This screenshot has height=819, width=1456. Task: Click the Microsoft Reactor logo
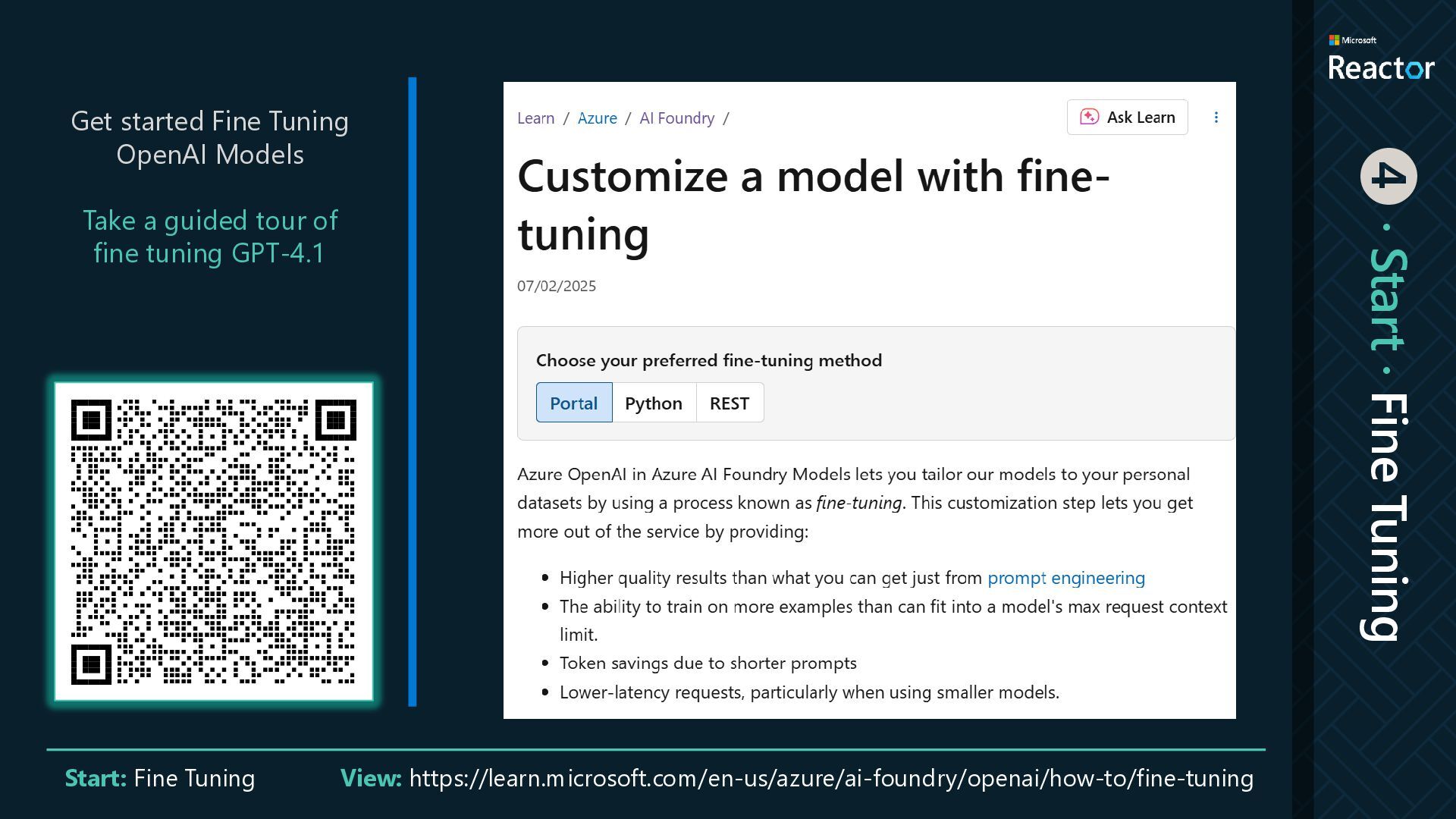(1381, 58)
